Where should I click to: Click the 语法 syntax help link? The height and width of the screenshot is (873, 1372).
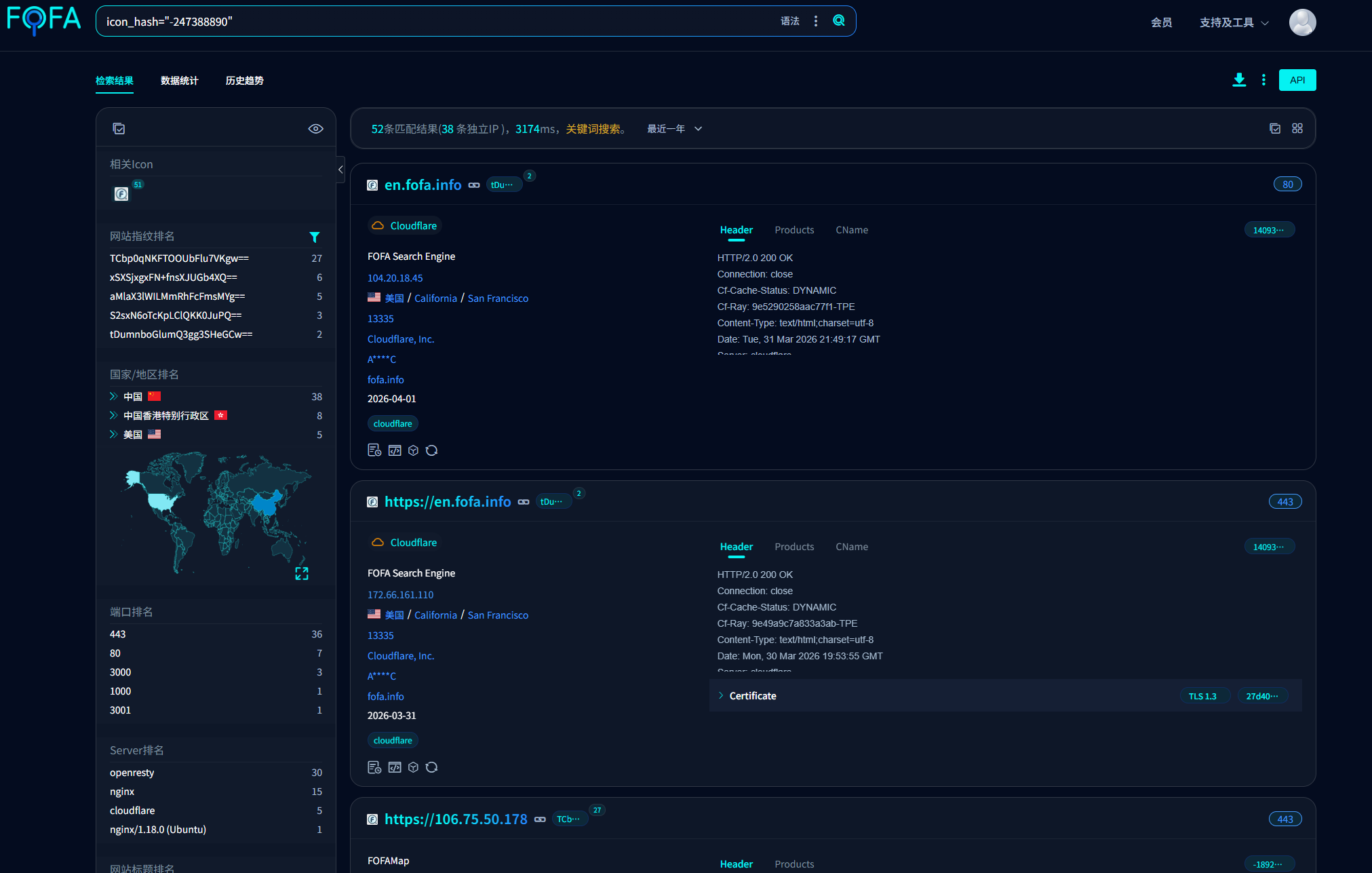click(x=790, y=21)
